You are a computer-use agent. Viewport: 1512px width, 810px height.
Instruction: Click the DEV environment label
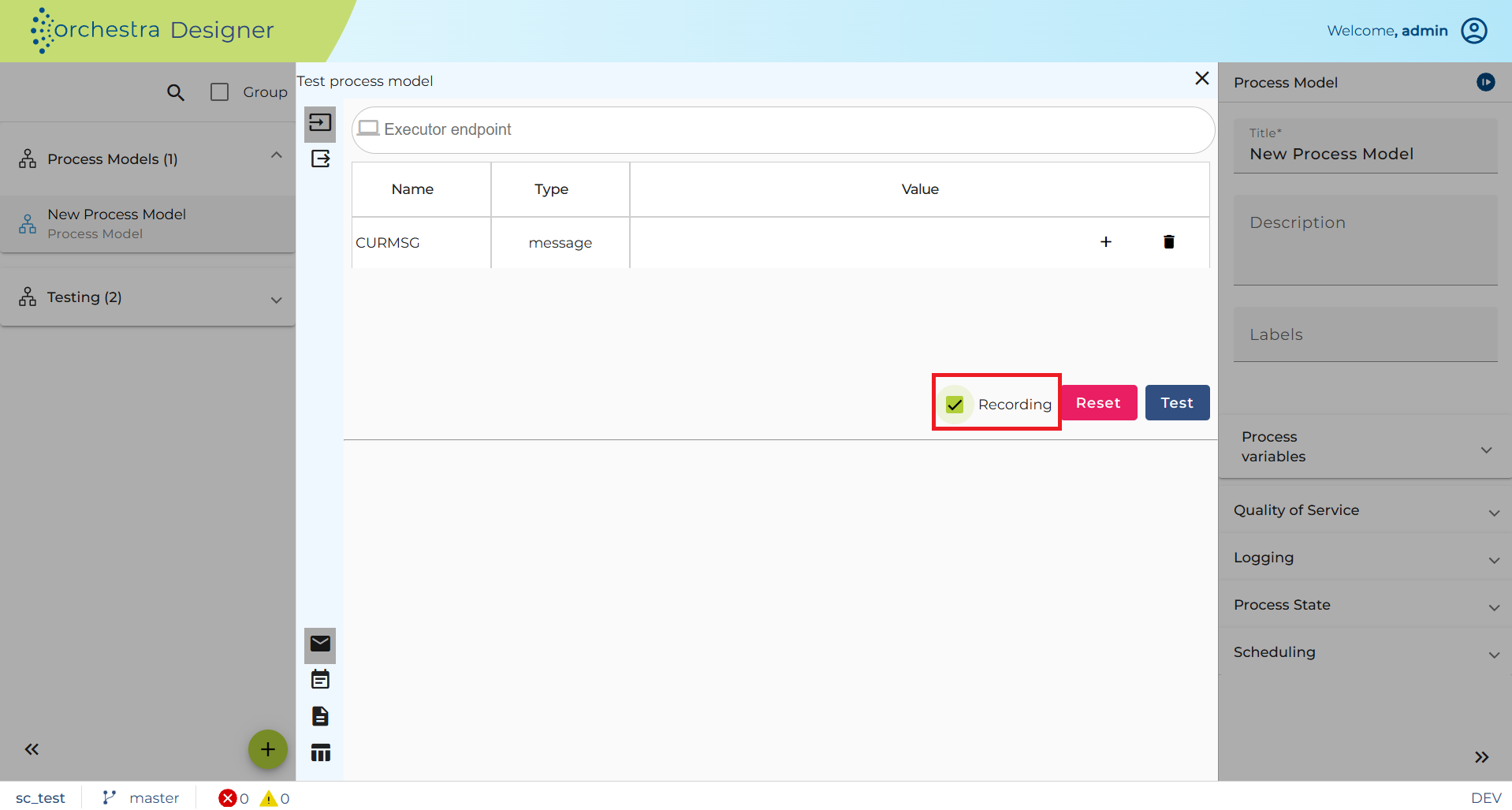(1486, 798)
